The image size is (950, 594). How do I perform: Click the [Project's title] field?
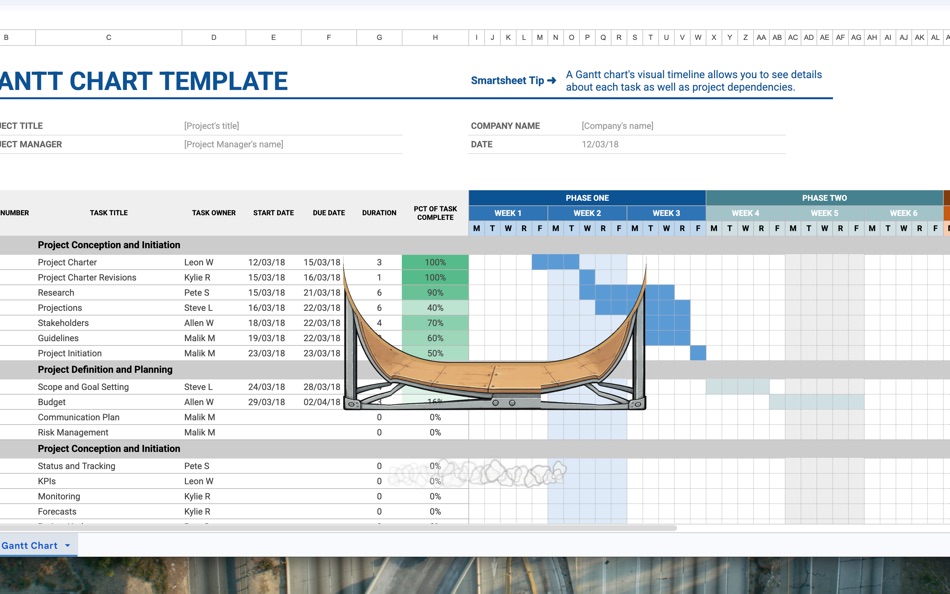[x=211, y=126]
